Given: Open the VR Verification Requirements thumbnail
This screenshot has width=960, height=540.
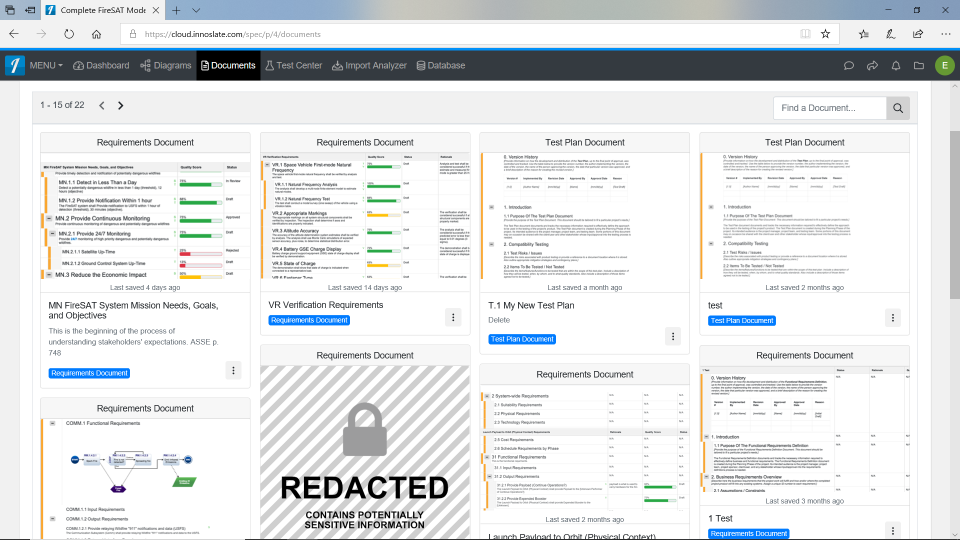Looking at the screenshot, I should tap(366, 222).
